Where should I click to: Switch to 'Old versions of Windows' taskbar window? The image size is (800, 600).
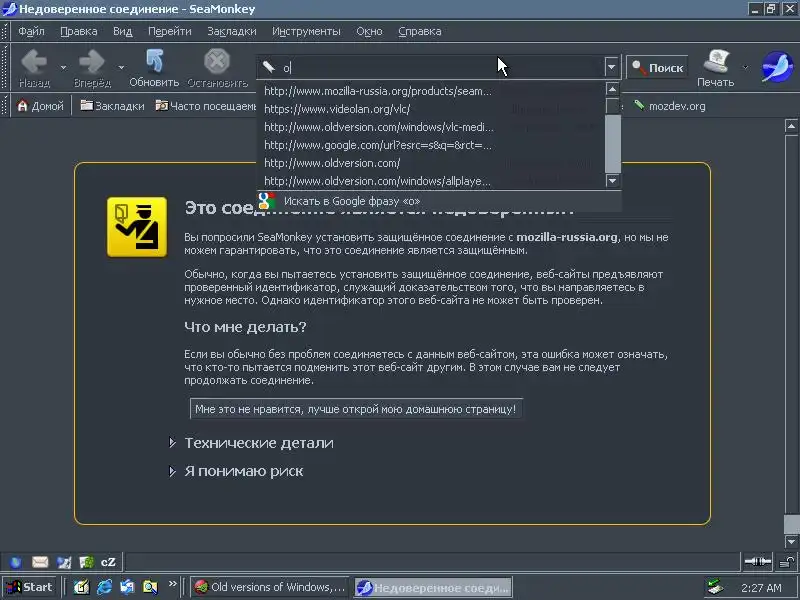270,587
